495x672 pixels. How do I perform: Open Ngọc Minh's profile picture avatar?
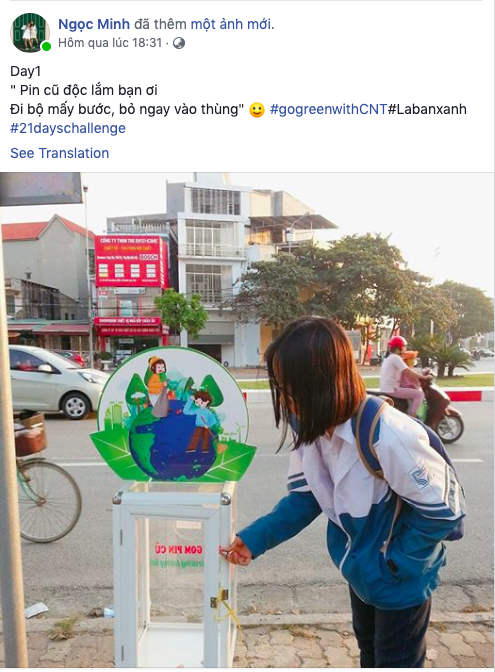[x=30, y=33]
